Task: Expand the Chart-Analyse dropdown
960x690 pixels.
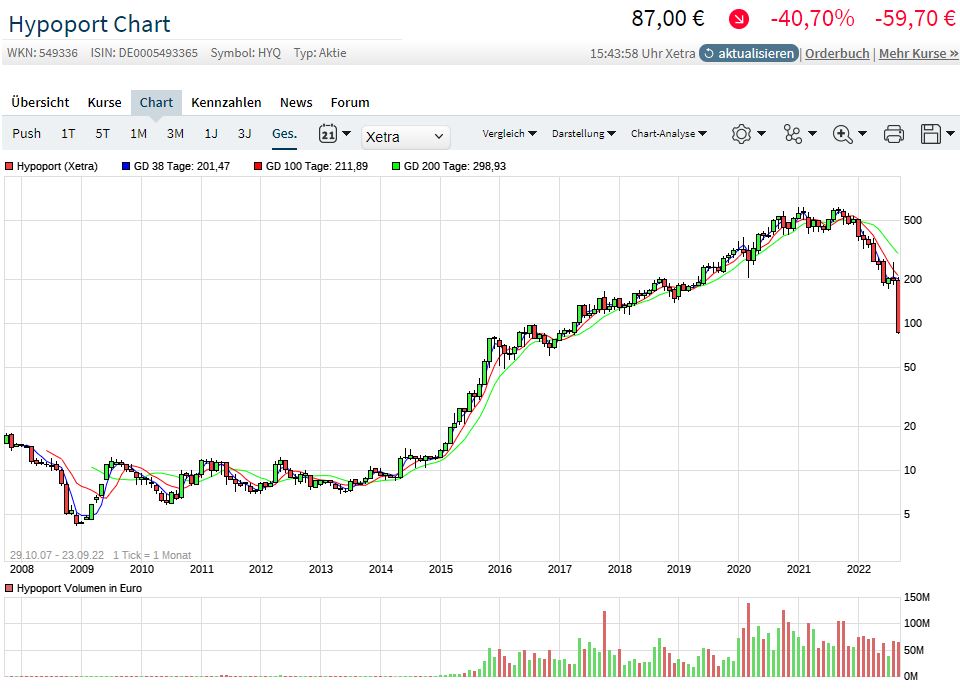Action: [x=668, y=133]
